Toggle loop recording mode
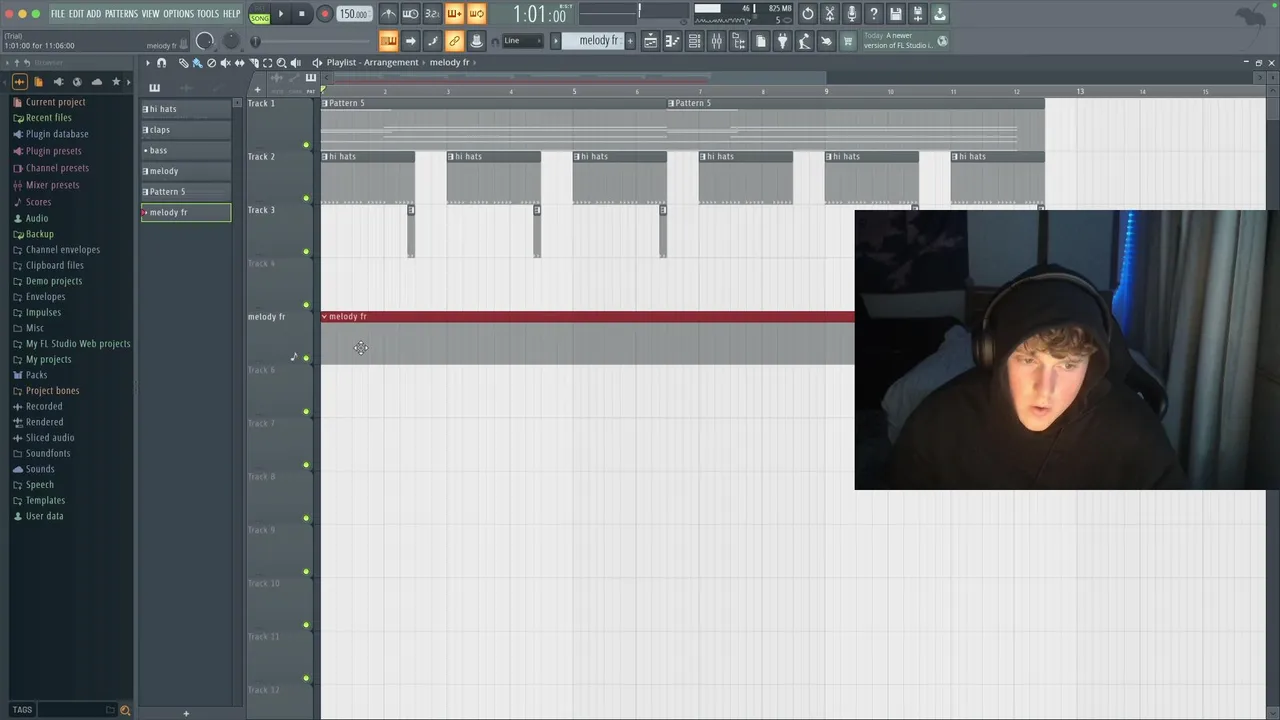 [476, 14]
